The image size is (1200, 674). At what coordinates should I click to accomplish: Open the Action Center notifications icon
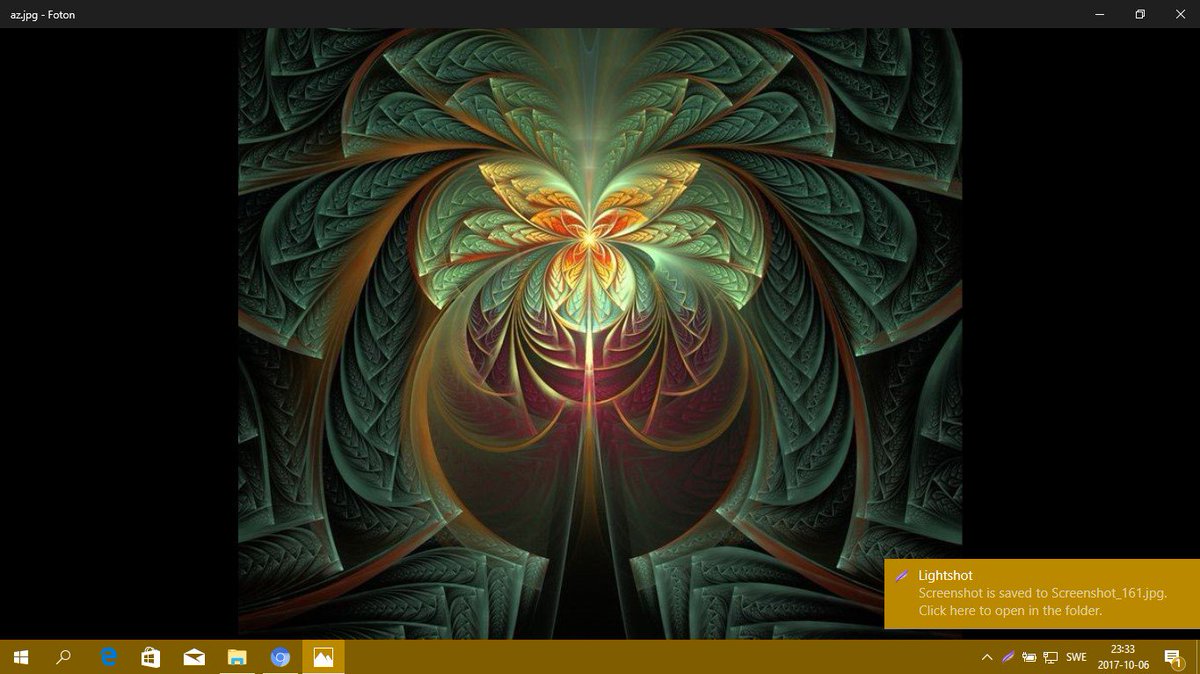1174,657
